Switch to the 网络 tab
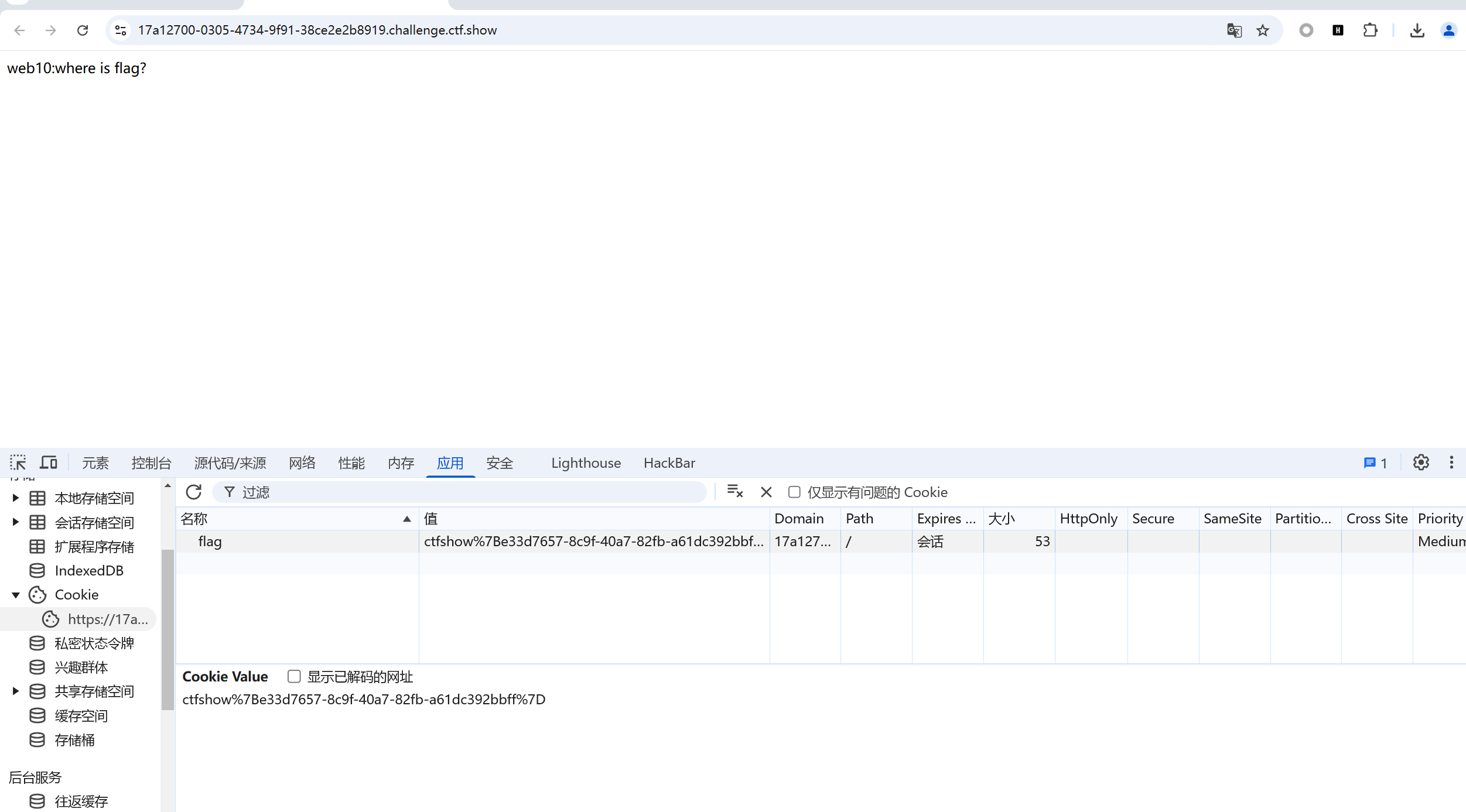The image size is (1466, 812). tap(302, 463)
